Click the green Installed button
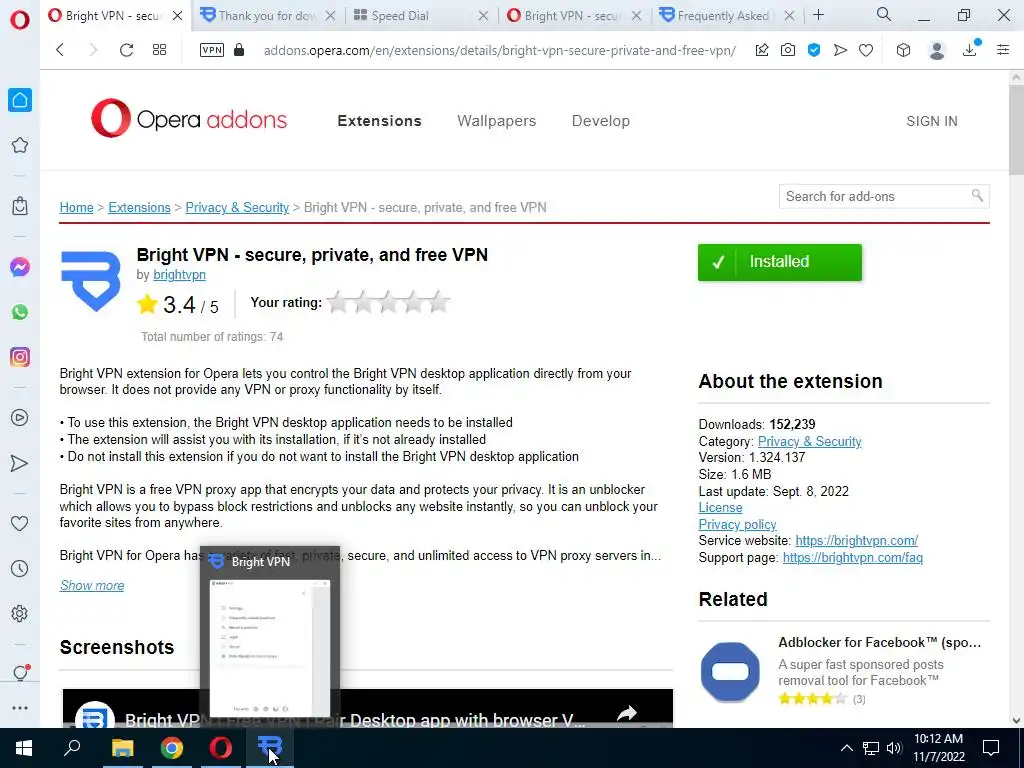 780,262
